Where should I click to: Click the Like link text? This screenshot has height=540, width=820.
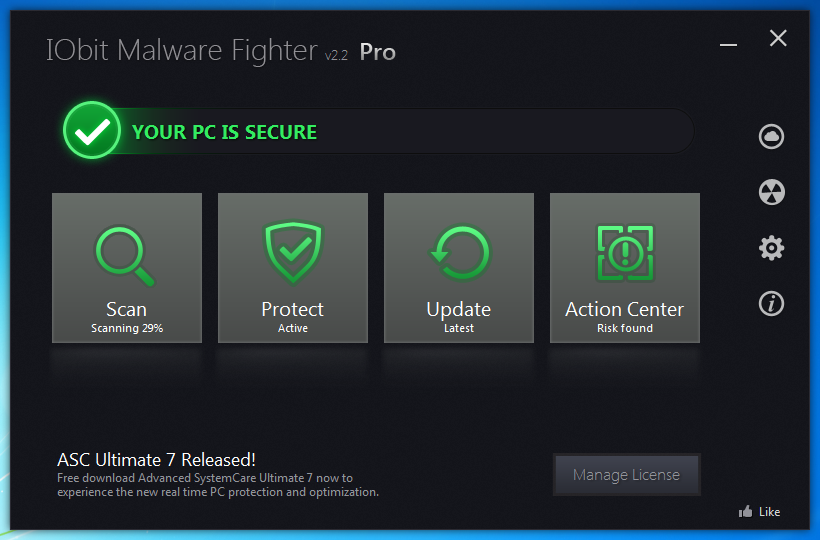point(769,512)
